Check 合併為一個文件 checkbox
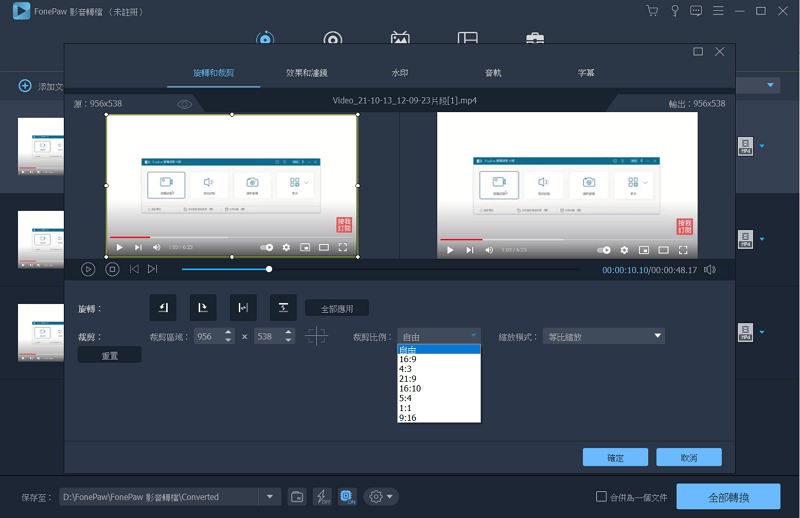The width and height of the screenshot is (800, 518). (601, 497)
